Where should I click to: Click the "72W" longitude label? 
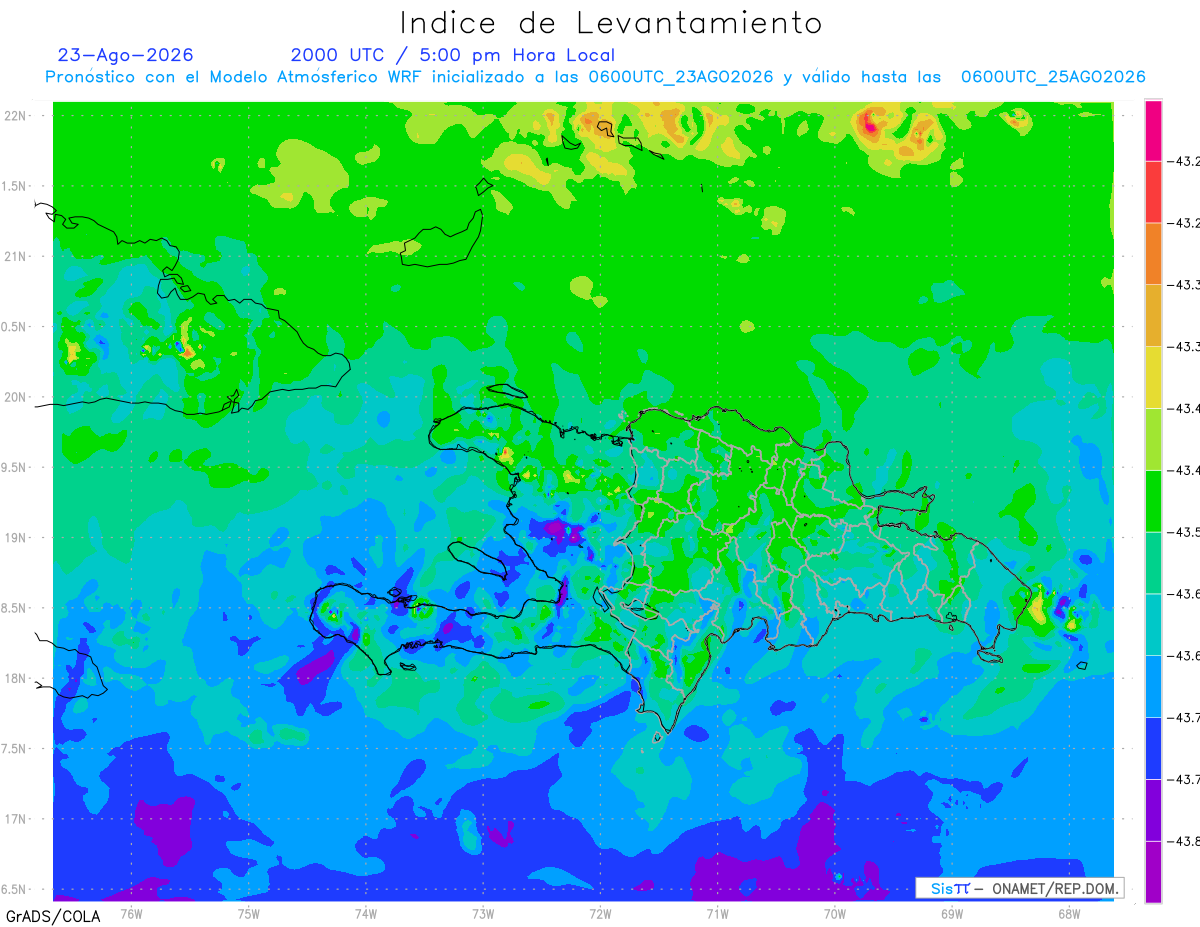(600, 914)
